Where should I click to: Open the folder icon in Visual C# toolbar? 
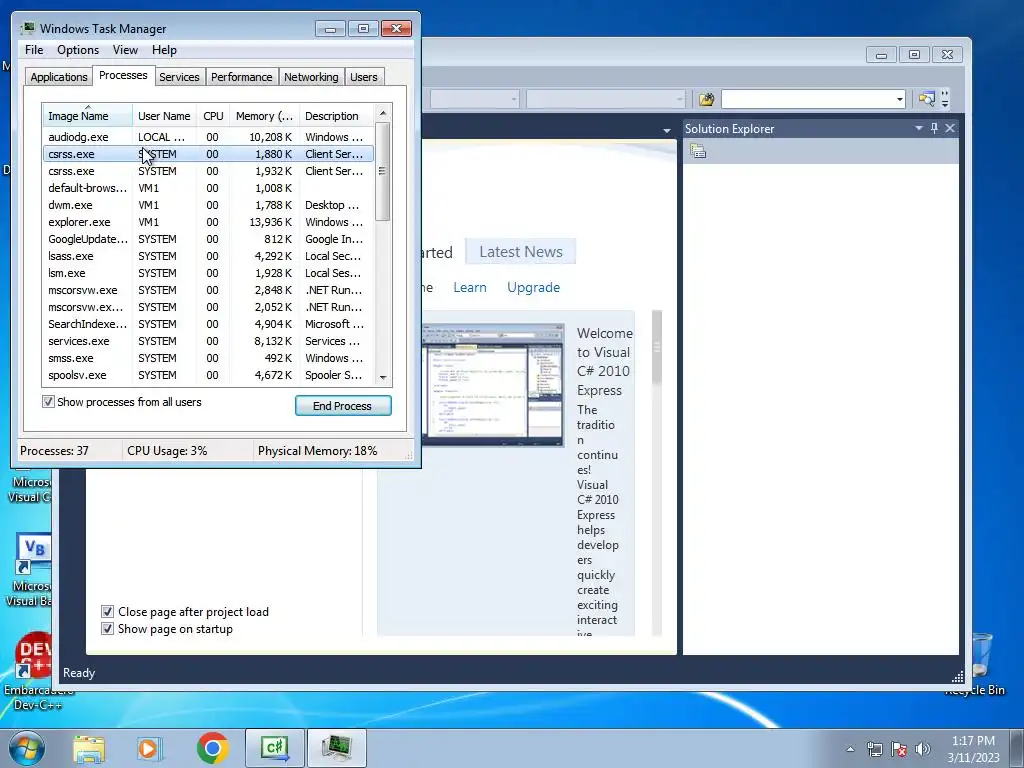[706, 99]
